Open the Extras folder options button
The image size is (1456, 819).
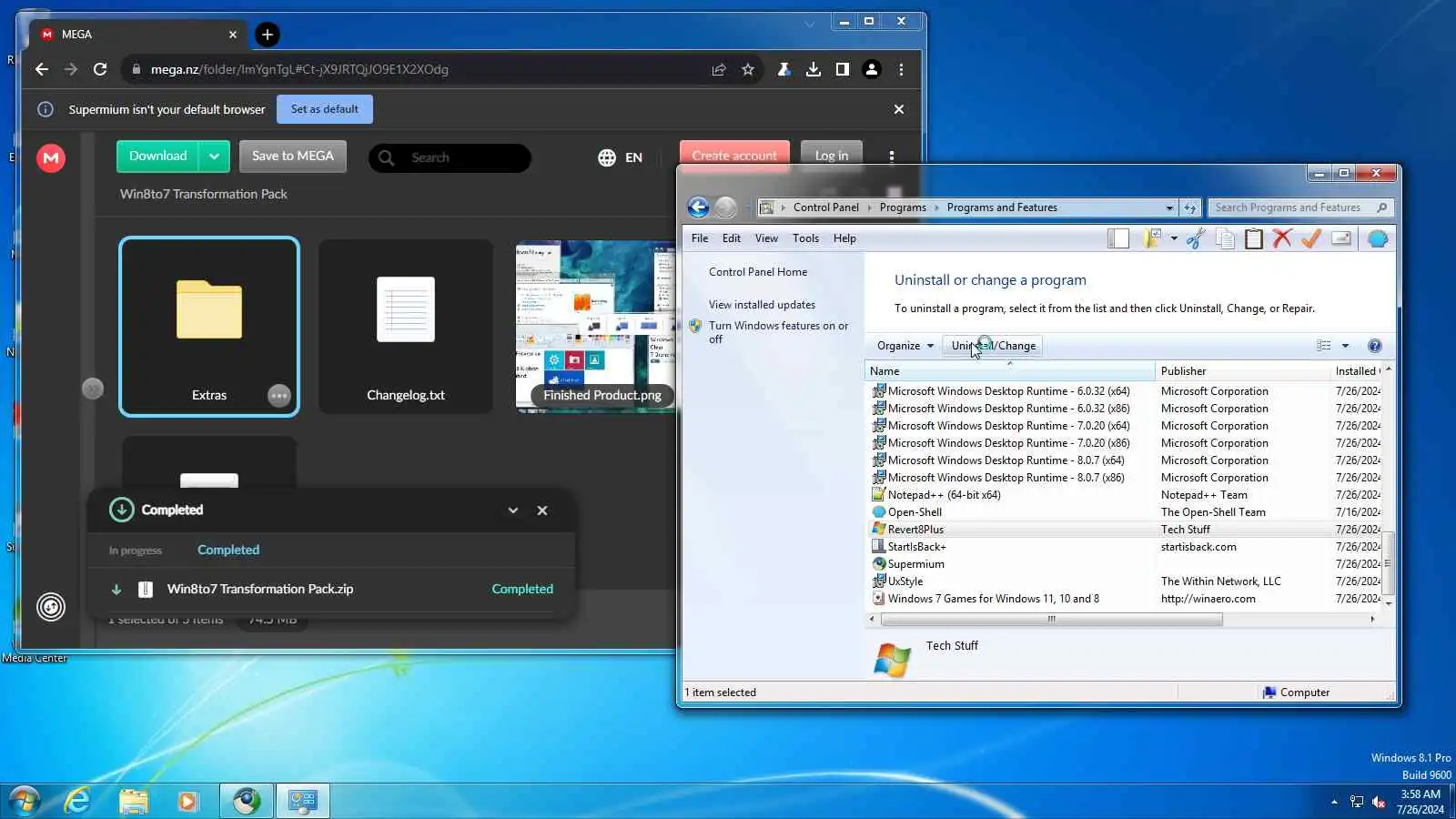[279, 395]
